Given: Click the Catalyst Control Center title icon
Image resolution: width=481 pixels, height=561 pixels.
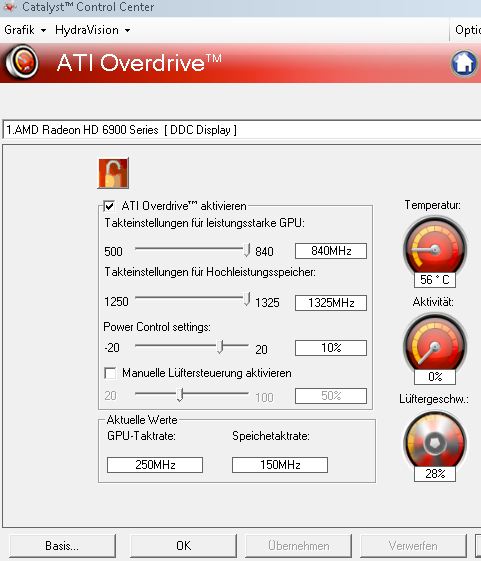Looking at the screenshot, I should pos(9,6).
